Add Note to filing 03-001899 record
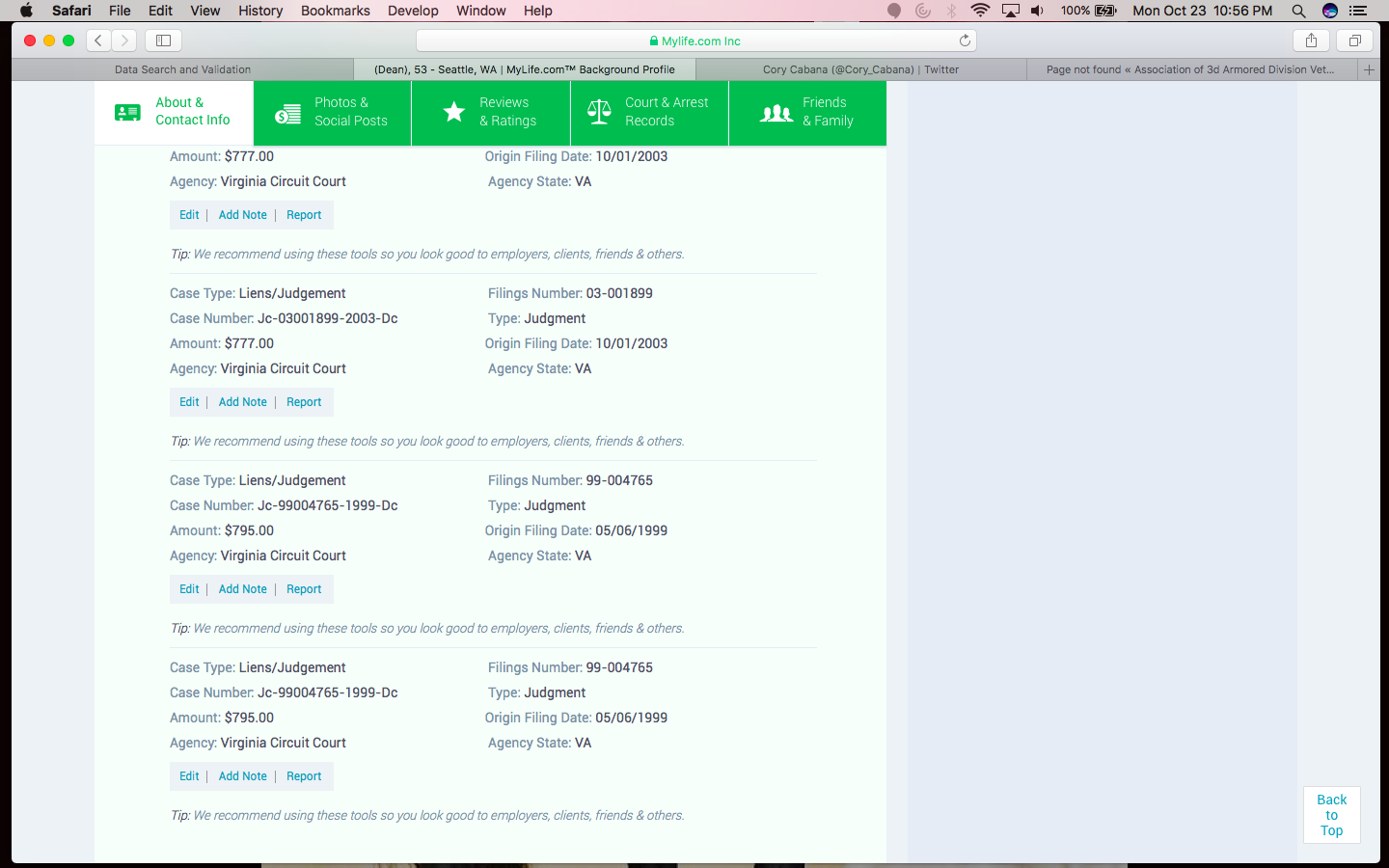 tap(242, 402)
